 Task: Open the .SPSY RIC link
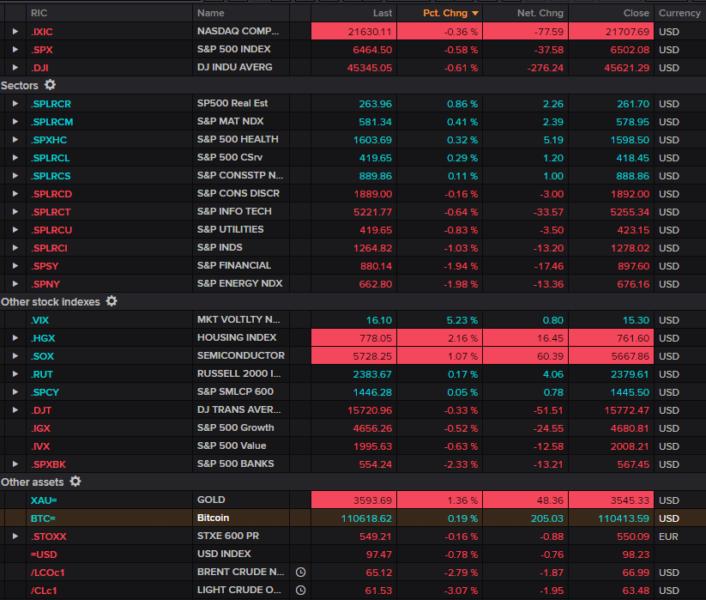point(45,266)
